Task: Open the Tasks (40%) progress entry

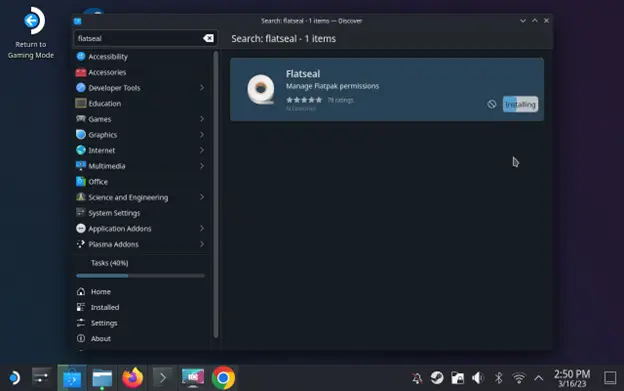Action: tap(141, 268)
